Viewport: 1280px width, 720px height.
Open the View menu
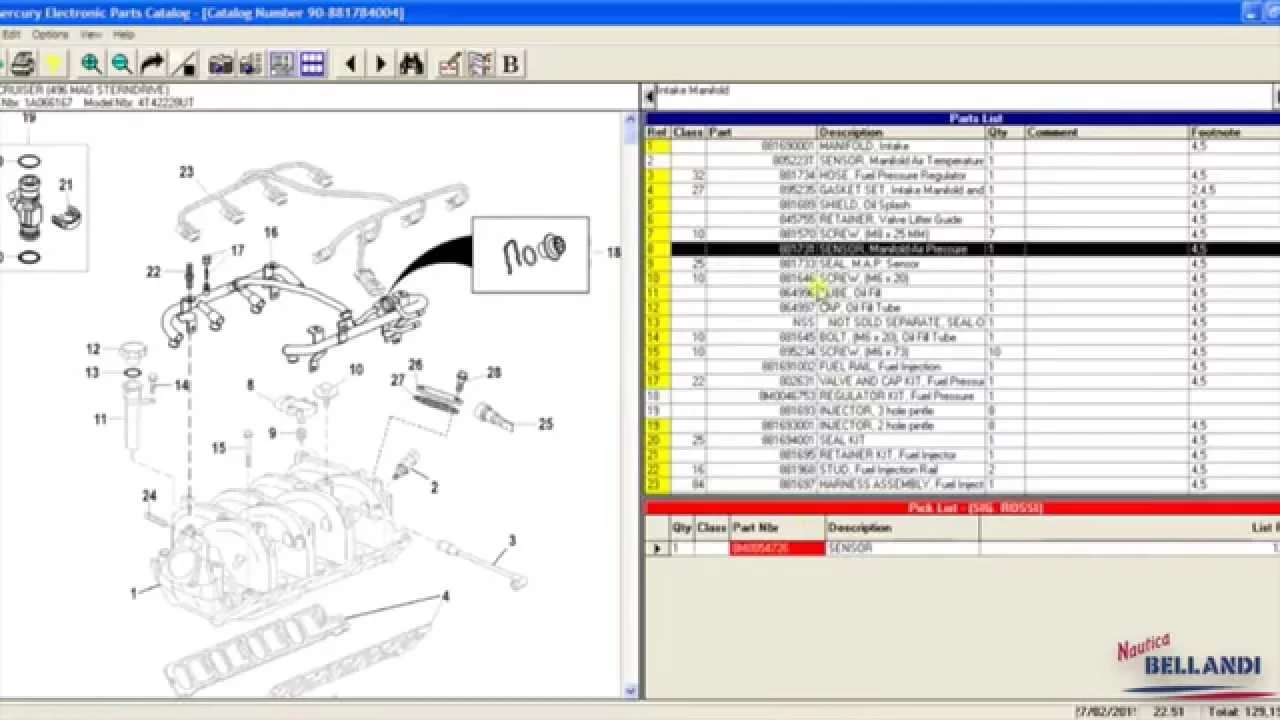(x=90, y=34)
